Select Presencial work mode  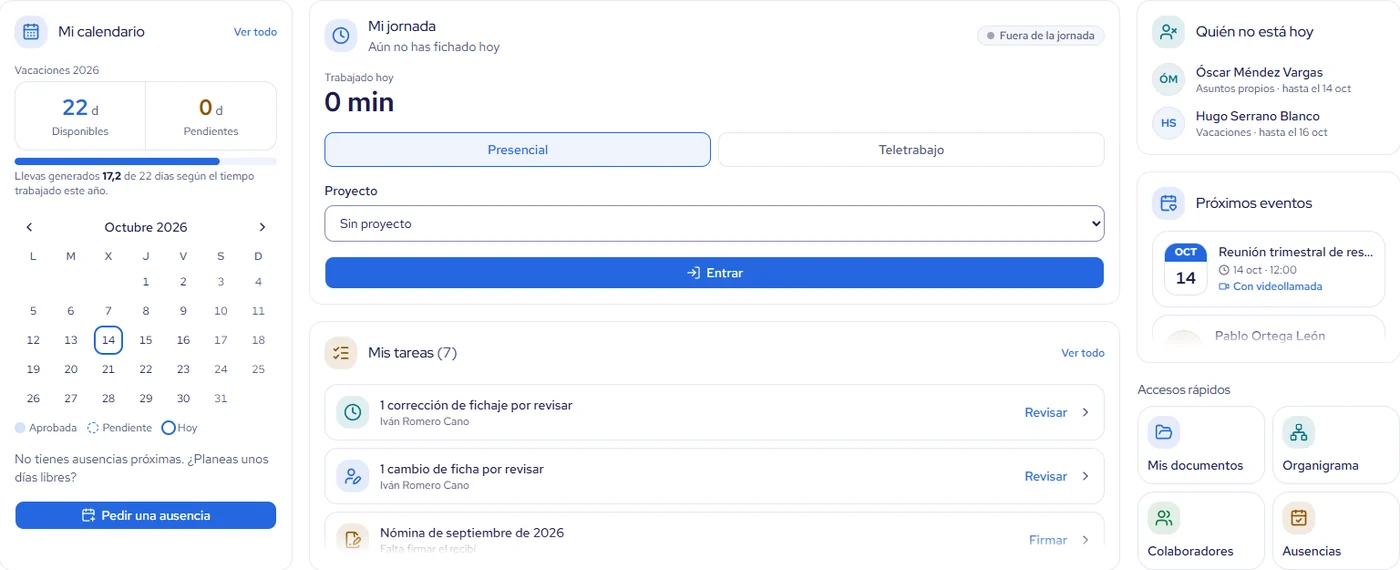[x=517, y=149]
